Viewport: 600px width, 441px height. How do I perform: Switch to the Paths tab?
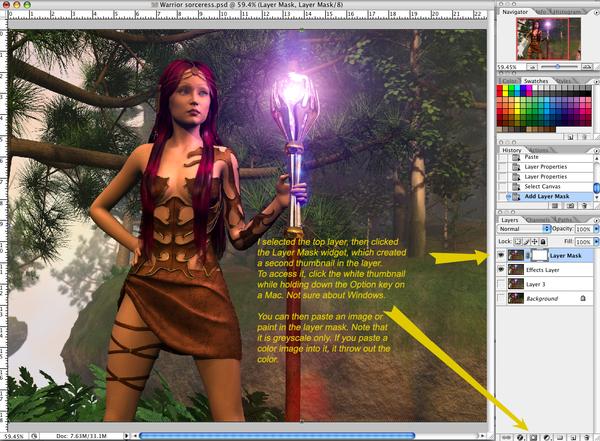(x=565, y=220)
